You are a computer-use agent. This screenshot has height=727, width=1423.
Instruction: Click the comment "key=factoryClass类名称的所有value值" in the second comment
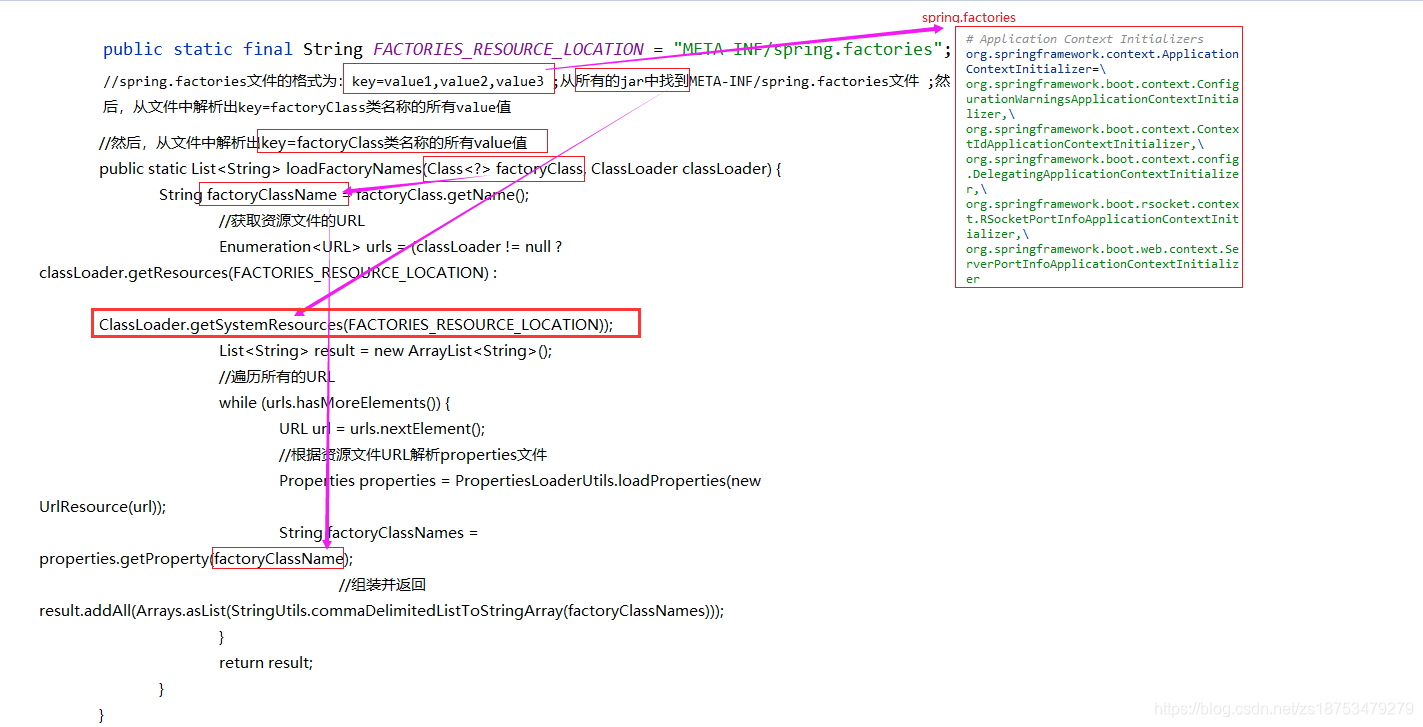coord(394,142)
